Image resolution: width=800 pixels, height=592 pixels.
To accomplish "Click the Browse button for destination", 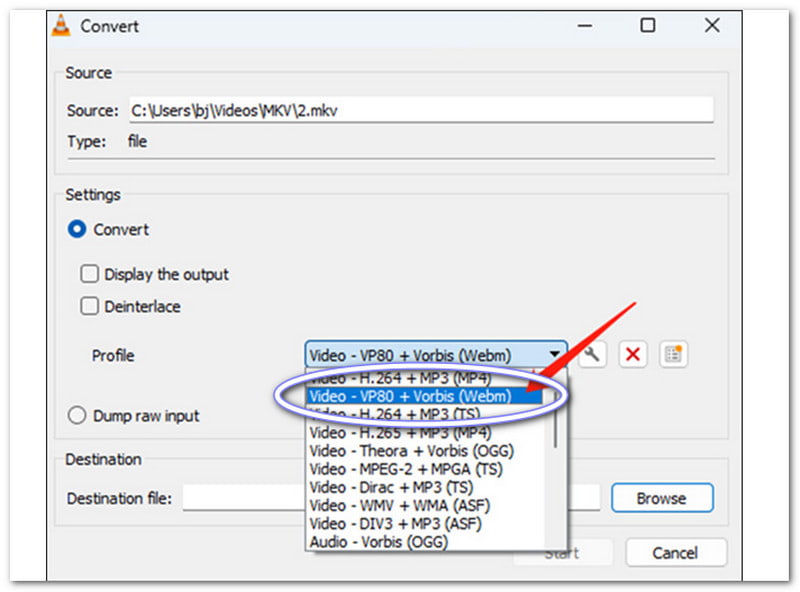I will coord(662,498).
